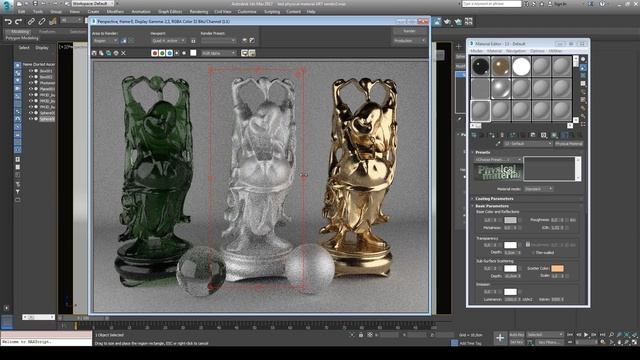Hide Plane001 using its eye icon
Image resolution: width=640 pixels, height=360 pixels.
[x=31, y=89]
